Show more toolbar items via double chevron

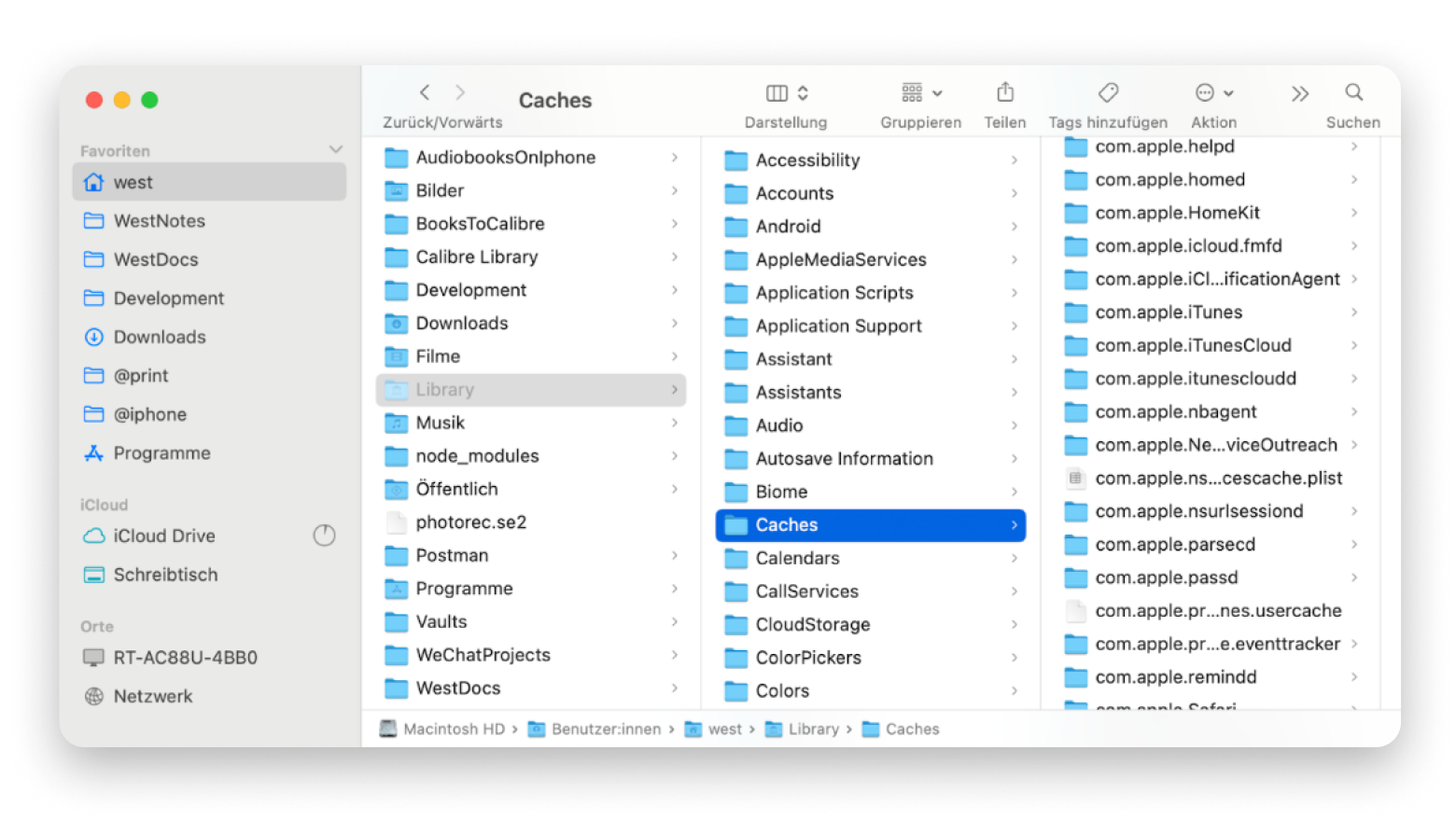tap(1300, 93)
